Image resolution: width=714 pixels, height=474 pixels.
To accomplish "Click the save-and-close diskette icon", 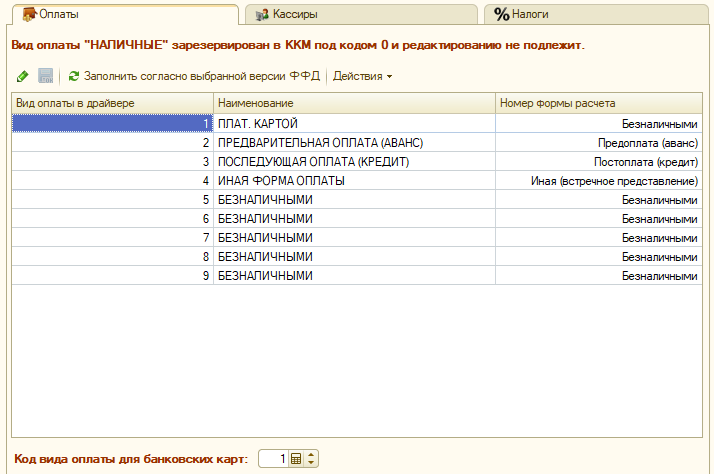I will pyautogui.click(x=46, y=76).
